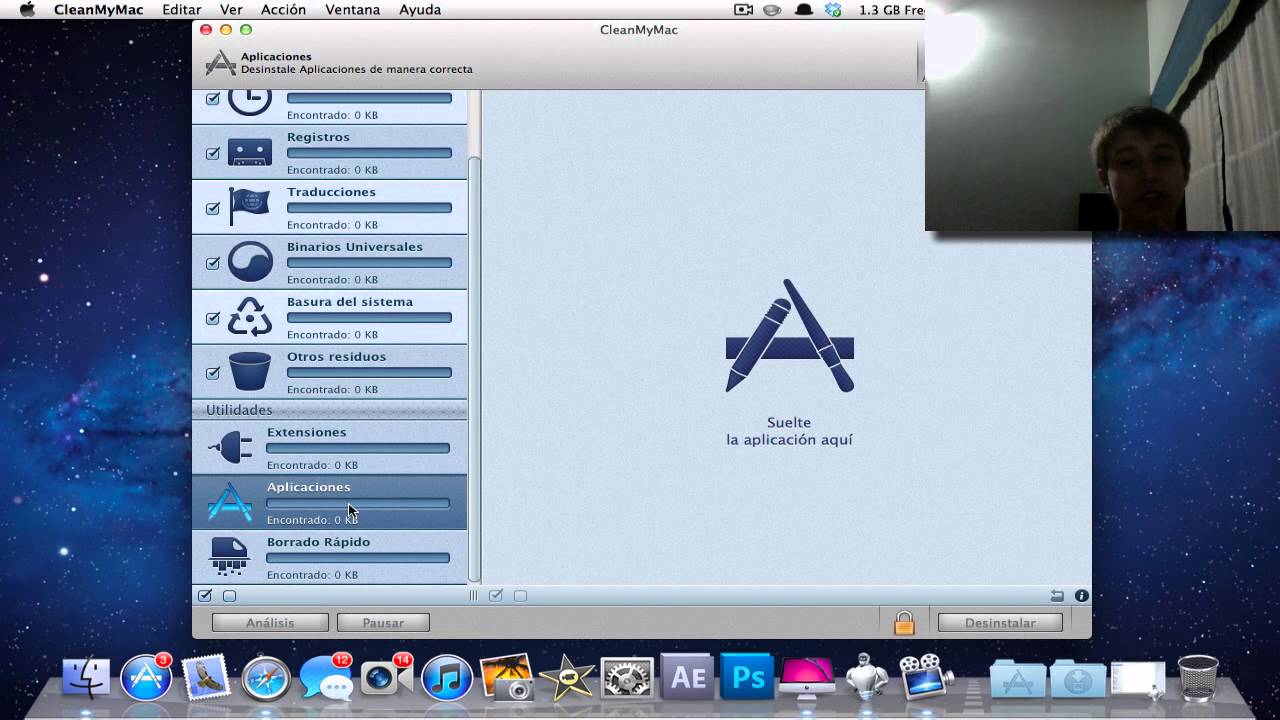Select the Otros residuos bin icon

[250, 371]
